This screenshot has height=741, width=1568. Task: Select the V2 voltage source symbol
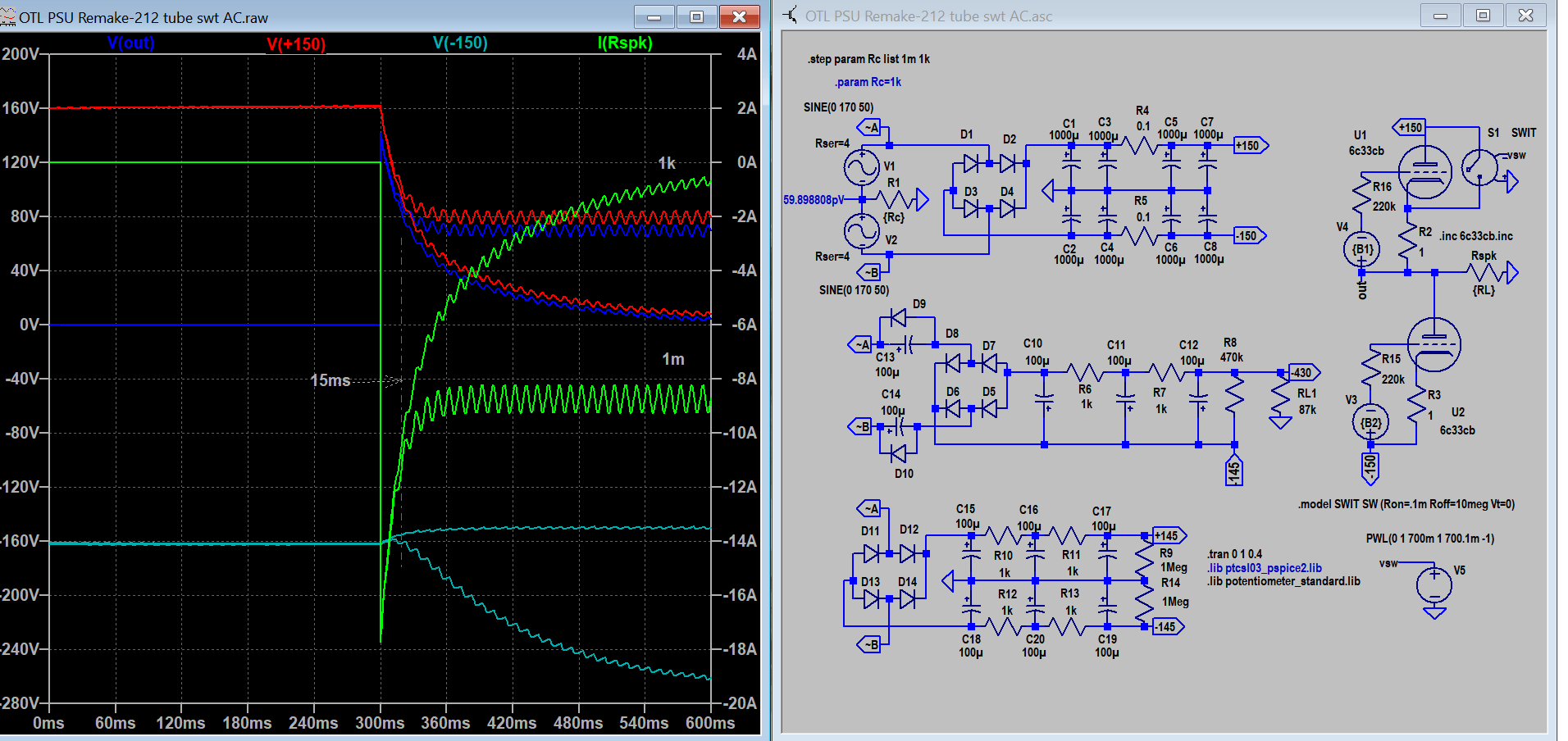(862, 230)
